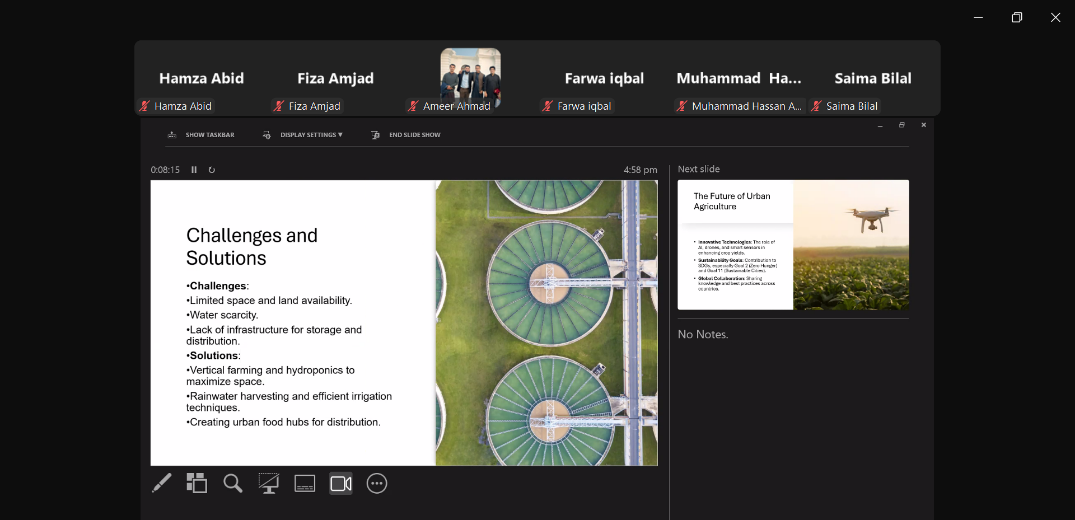Open more slide show options ellipsis
The height and width of the screenshot is (520, 1075).
click(x=377, y=484)
